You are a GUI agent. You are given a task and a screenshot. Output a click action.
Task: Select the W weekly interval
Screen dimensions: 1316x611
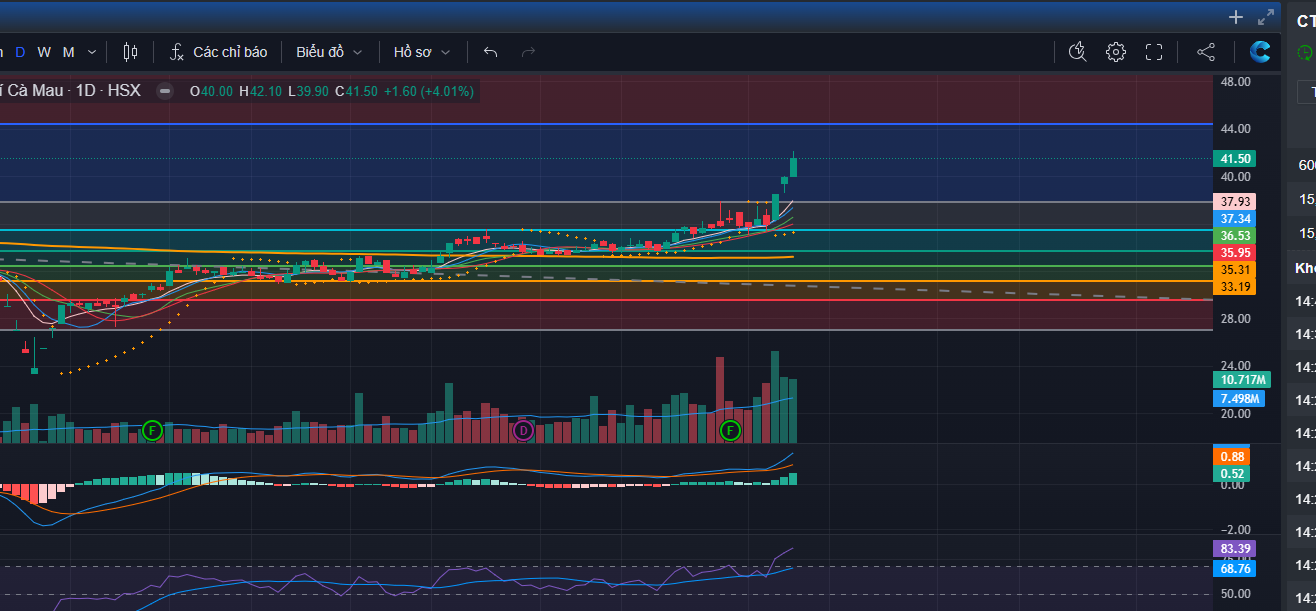44,52
